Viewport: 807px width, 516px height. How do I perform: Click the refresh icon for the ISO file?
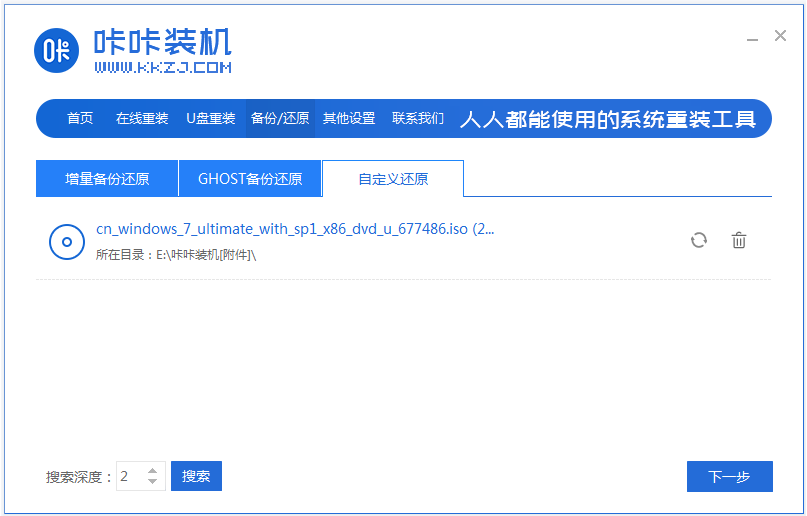[x=699, y=240]
